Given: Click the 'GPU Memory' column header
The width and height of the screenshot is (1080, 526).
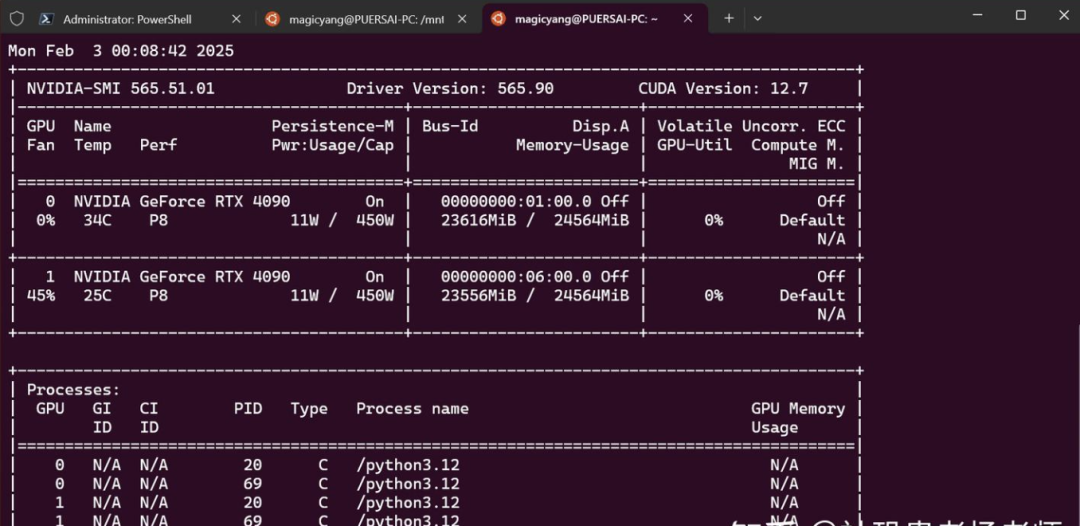Looking at the screenshot, I should (798, 409).
